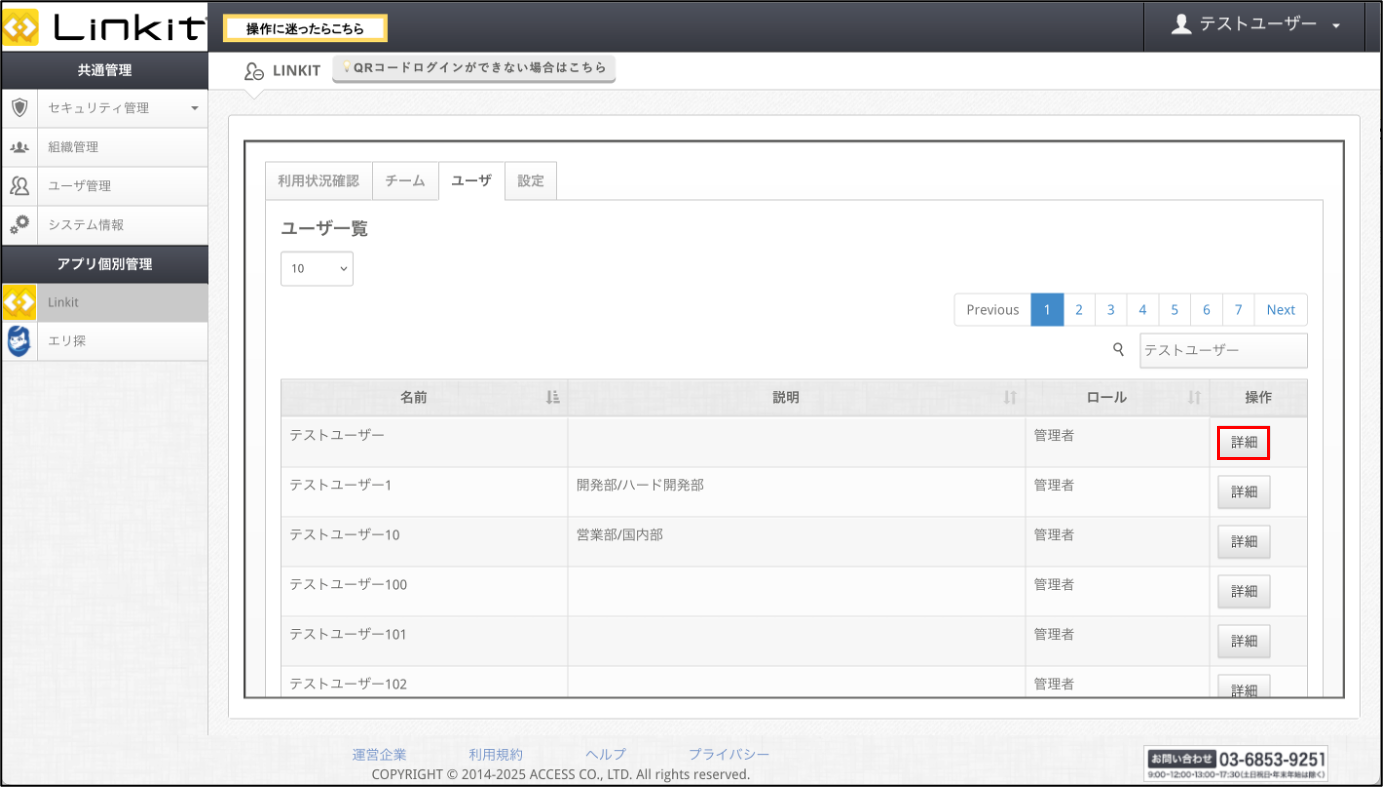Click the エリ探 app icon
This screenshot has width=1384, height=788.
[19, 341]
